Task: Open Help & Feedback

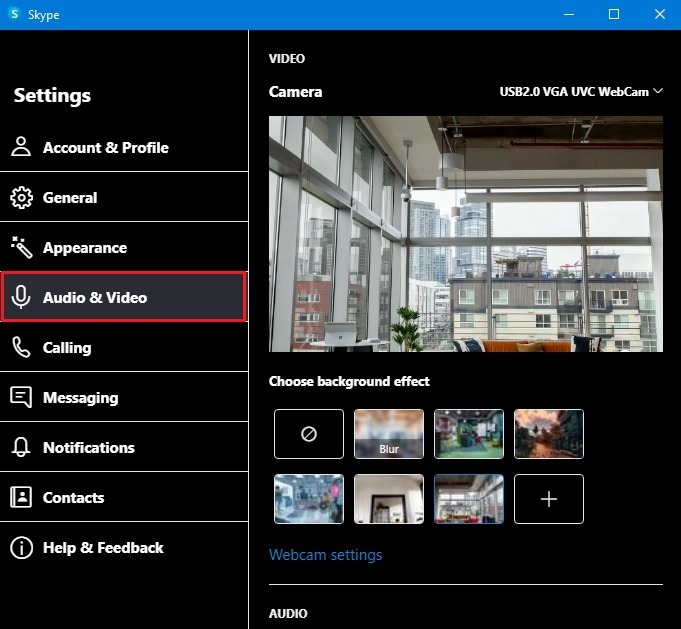Action: pos(124,547)
